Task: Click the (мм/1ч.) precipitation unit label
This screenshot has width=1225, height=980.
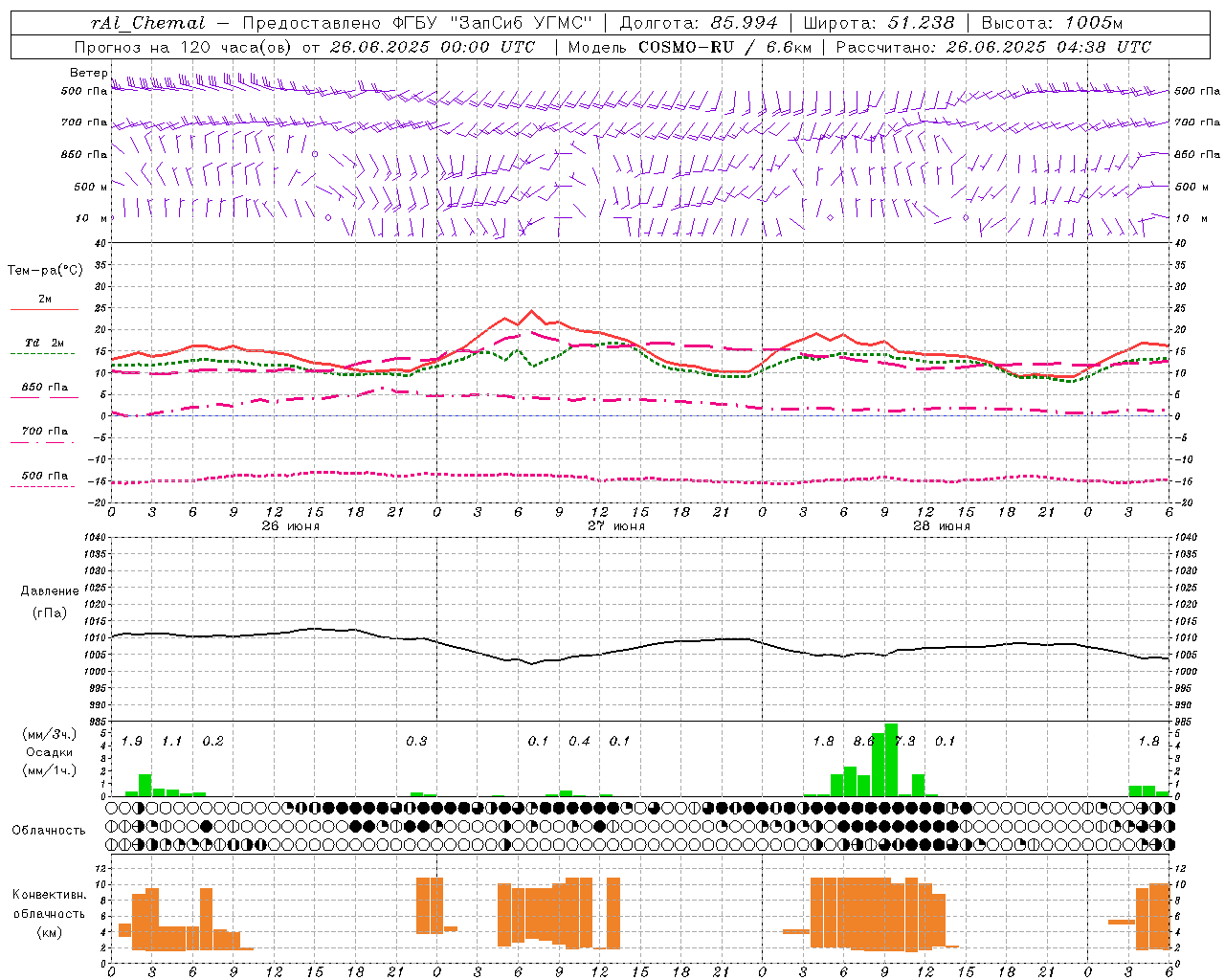Action: tap(49, 770)
